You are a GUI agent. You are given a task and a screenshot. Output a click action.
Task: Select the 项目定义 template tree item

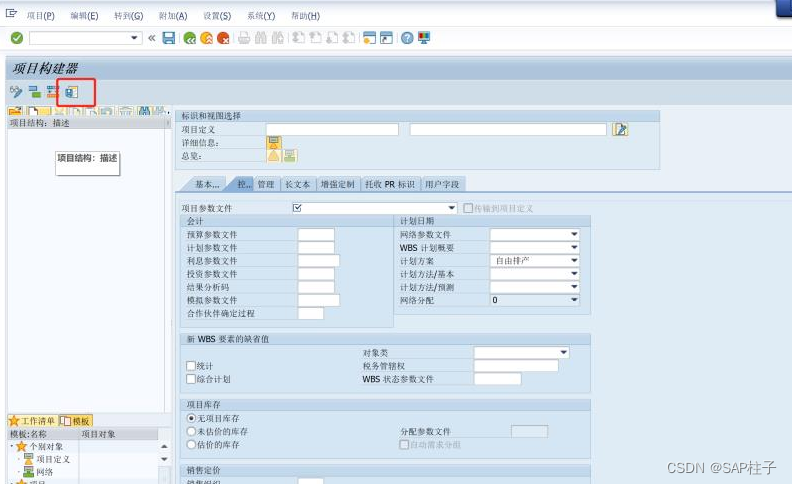tap(53, 459)
